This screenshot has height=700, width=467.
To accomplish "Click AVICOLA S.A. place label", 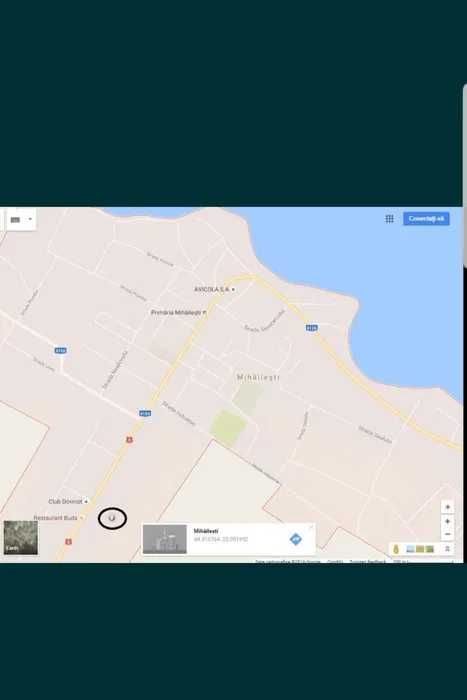I will [x=214, y=290].
